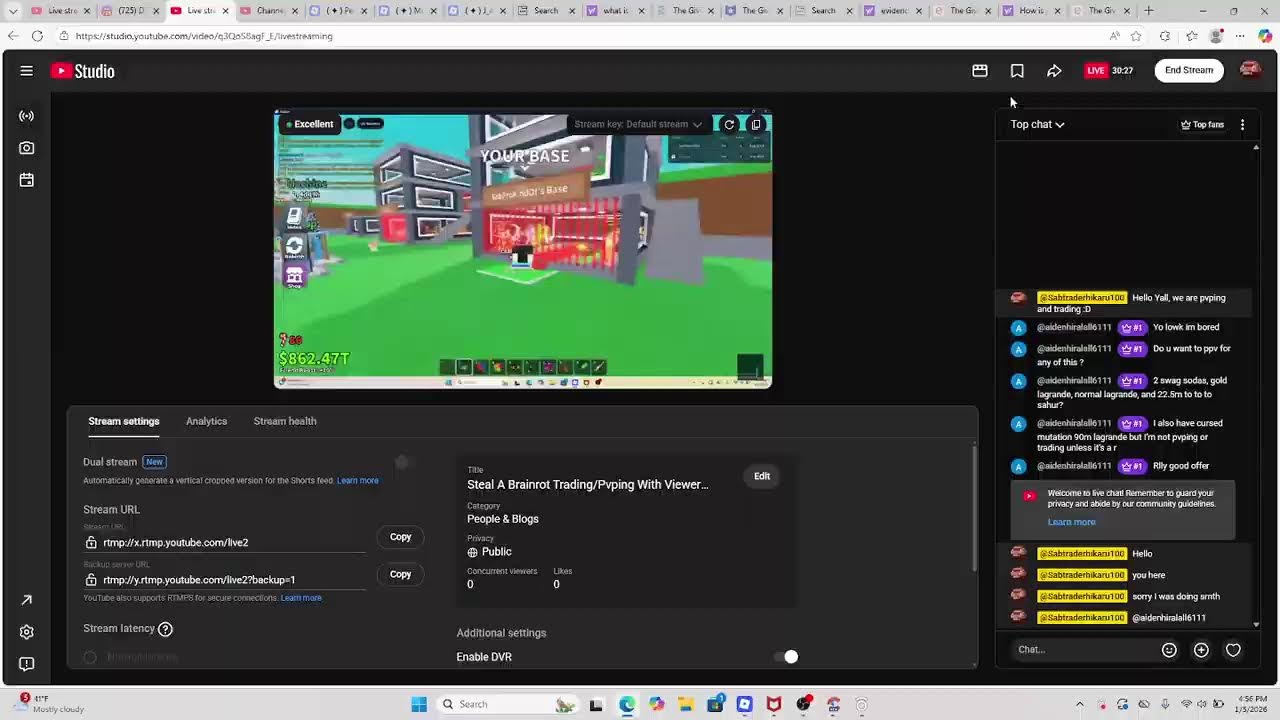Switch to the Analytics tab
Screen dimensions: 1280x720
click(206, 421)
